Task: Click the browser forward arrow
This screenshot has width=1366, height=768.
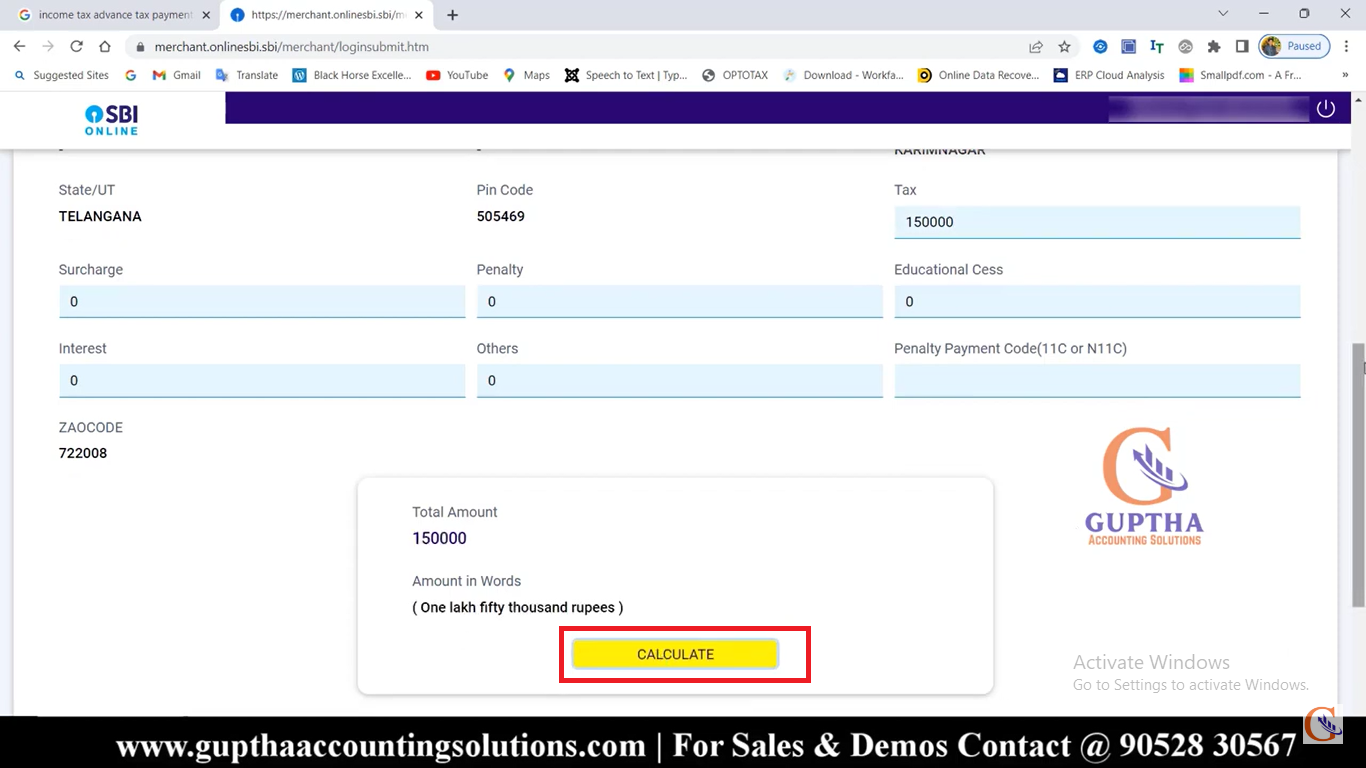Action: click(x=48, y=46)
